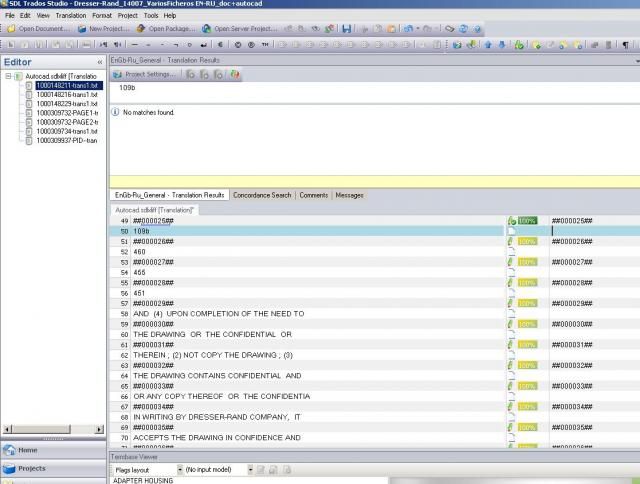Click target text ##000030## of segment 59
The width and height of the screenshot is (640, 484).
tap(572, 324)
